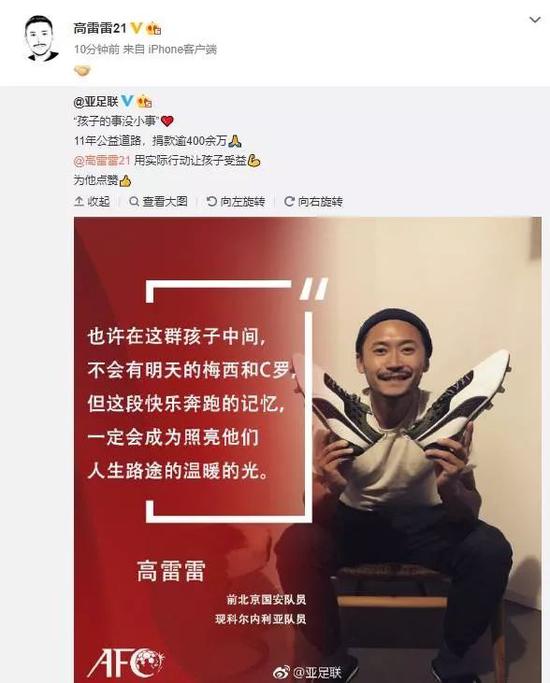Image resolution: width=550 pixels, height=683 pixels.
Task: Rotate image left with 向左旋转
Action: [x=236, y=201]
